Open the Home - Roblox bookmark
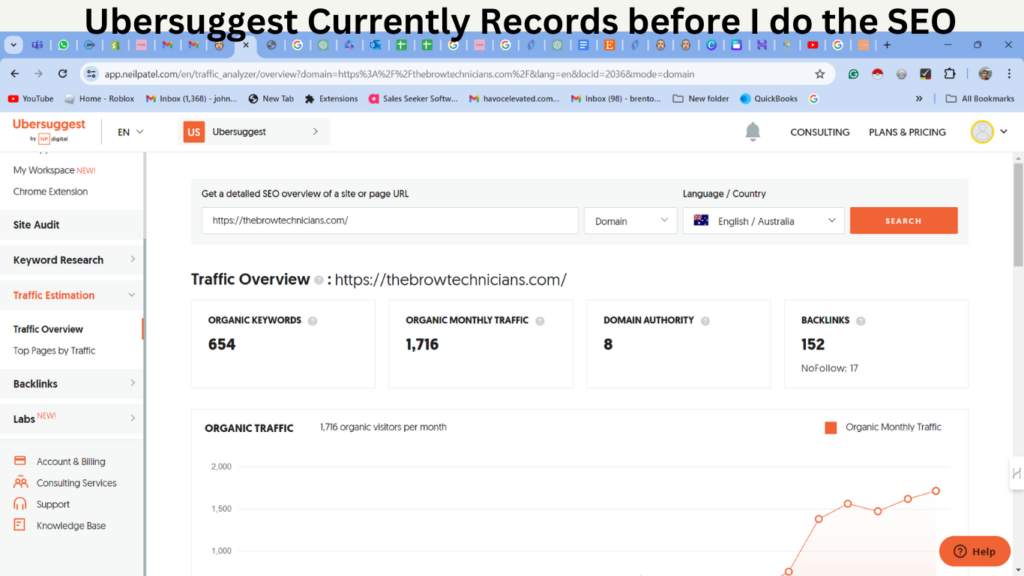Screen dimensions: 1024x576 (x=99, y=99)
